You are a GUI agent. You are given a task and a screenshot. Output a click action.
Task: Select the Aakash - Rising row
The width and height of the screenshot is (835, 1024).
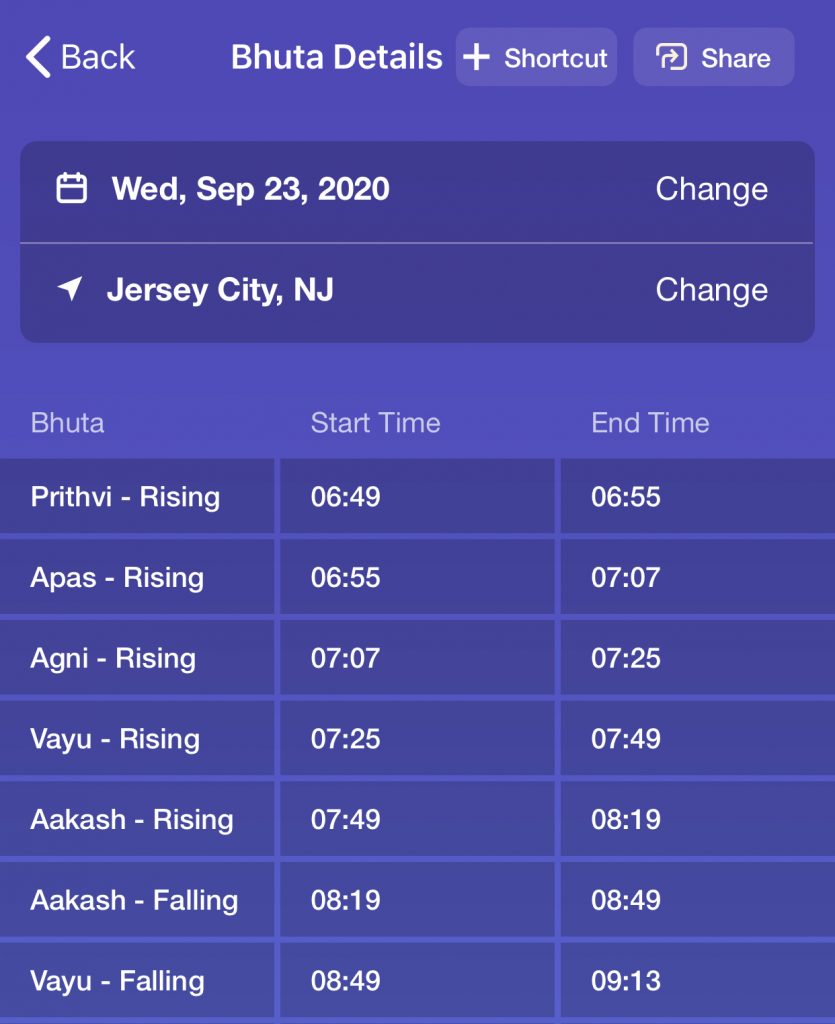tap(417, 820)
